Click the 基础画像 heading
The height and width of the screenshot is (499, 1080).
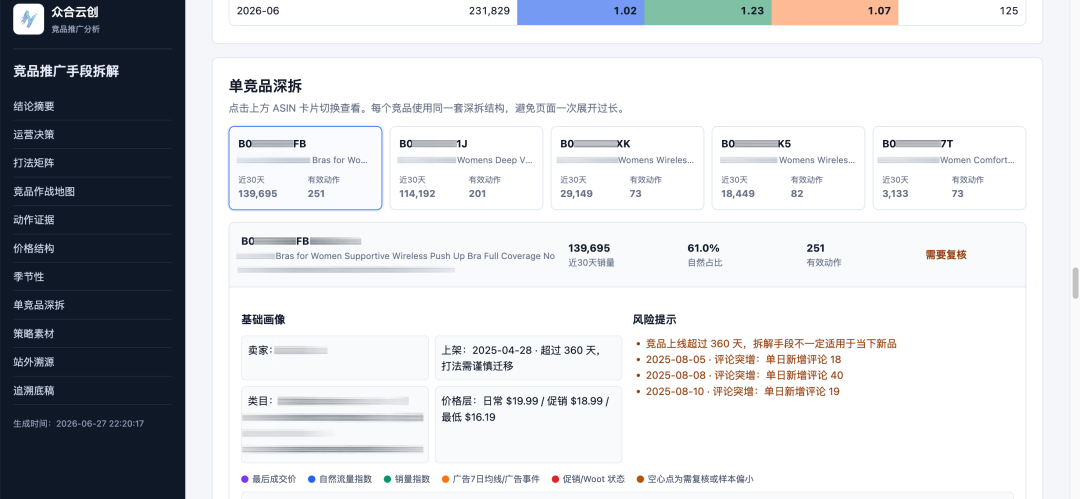(263, 319)
